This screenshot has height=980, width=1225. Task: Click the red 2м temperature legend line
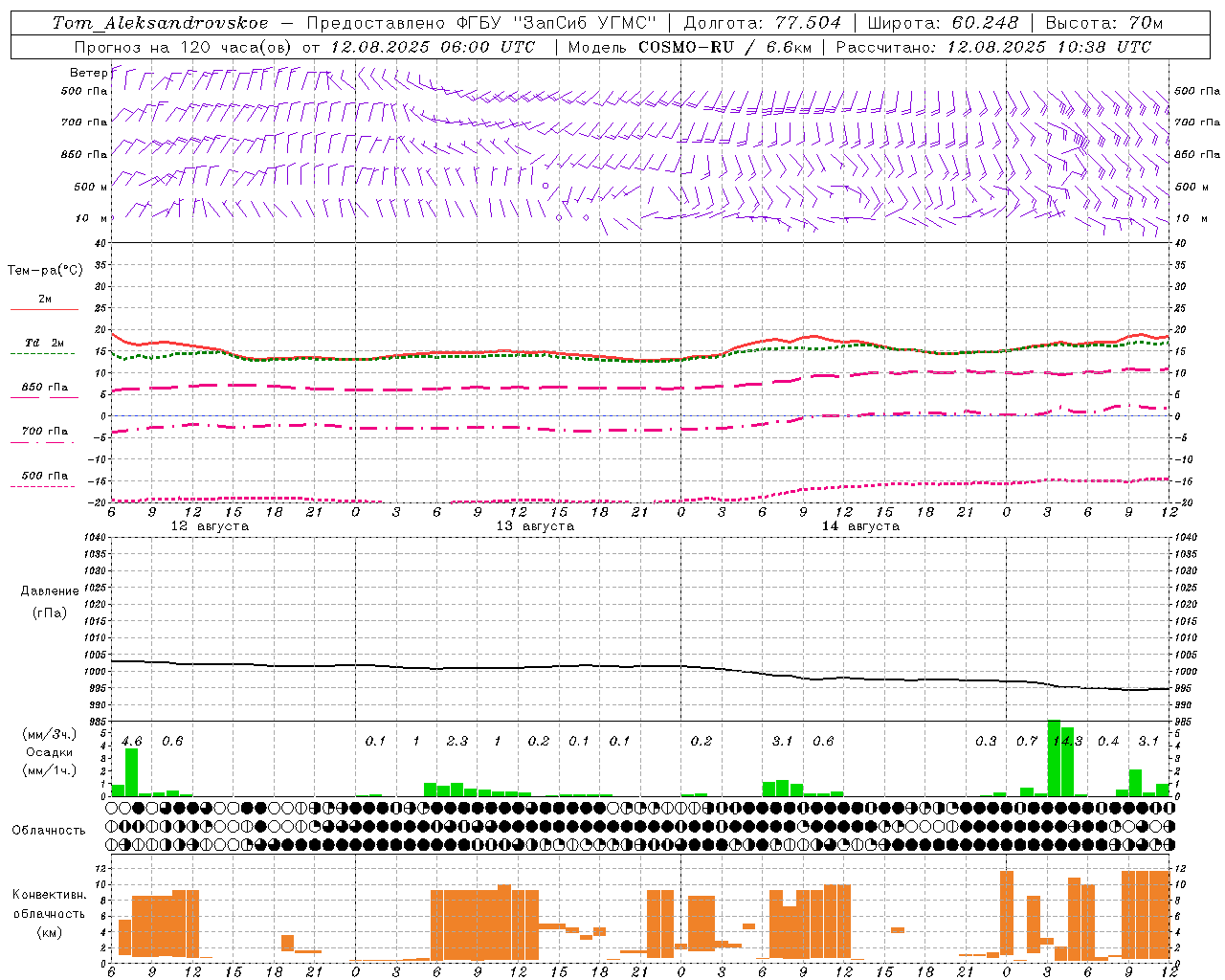click(44, 309)
